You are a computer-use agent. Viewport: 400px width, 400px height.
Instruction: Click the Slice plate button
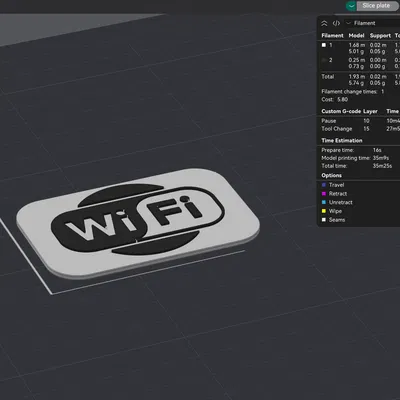[376, 6]
